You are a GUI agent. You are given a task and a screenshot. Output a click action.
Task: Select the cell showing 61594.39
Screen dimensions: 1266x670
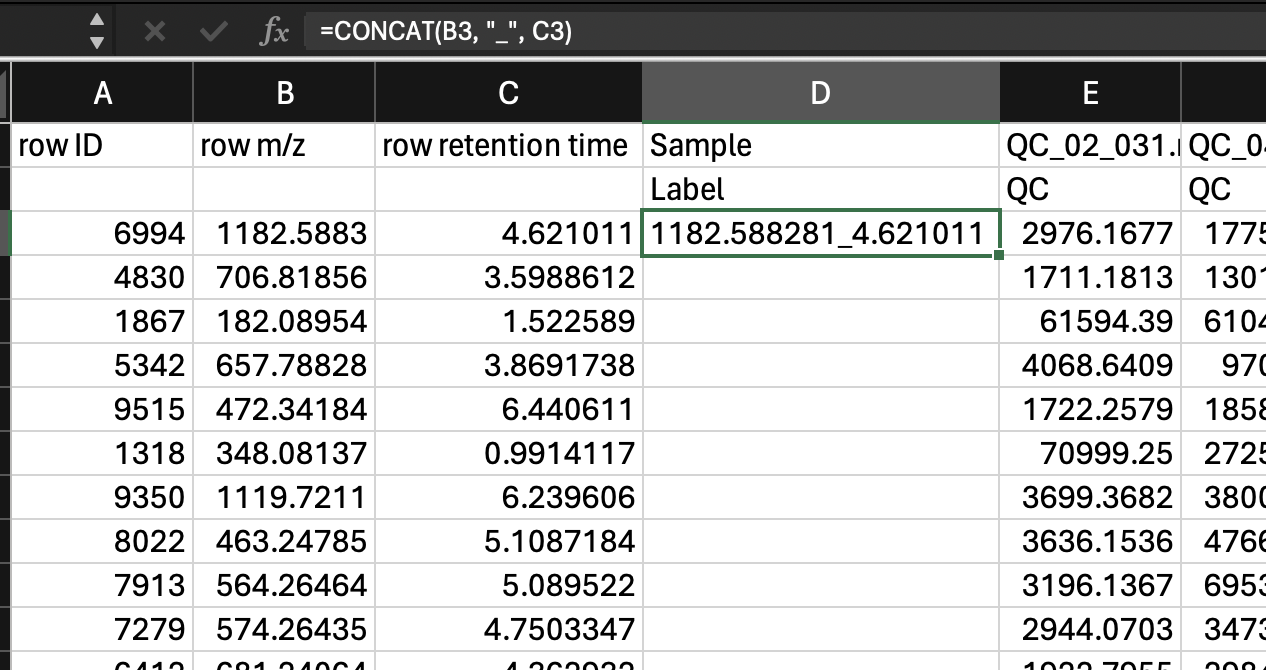tap(1090, 321)
